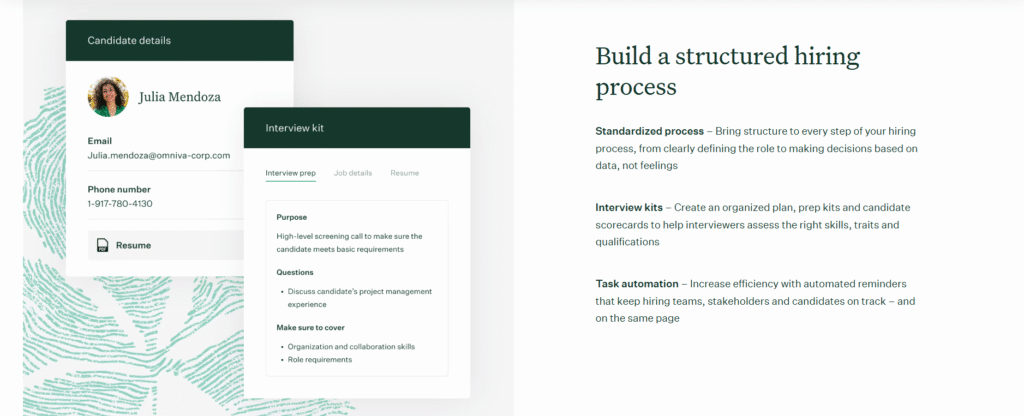The image size is (1024, 416).
Task: Click the Task automation bold text
Action: click(637, 284)
